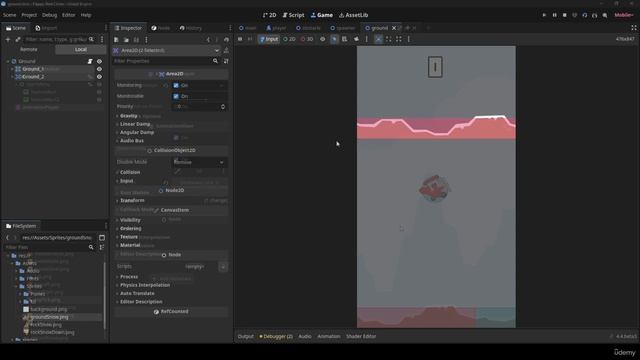Stop the running project

point(564,15)
